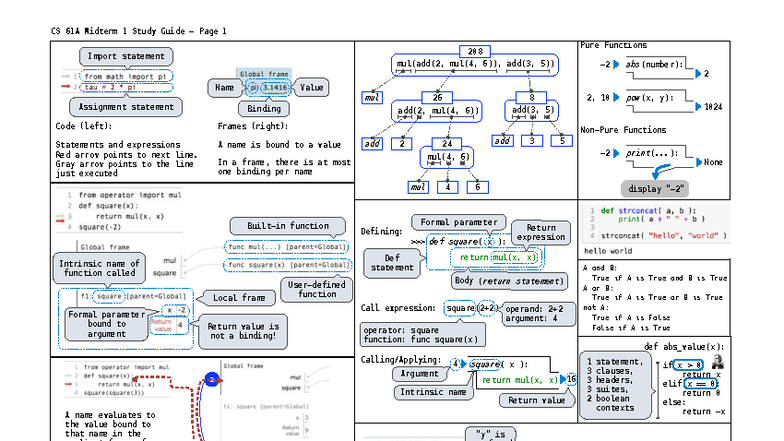Select the 'A or B:' boolean heading
The width and height of the screenshot is (784, 441).
pyautogui.click(x=598, y=288)
